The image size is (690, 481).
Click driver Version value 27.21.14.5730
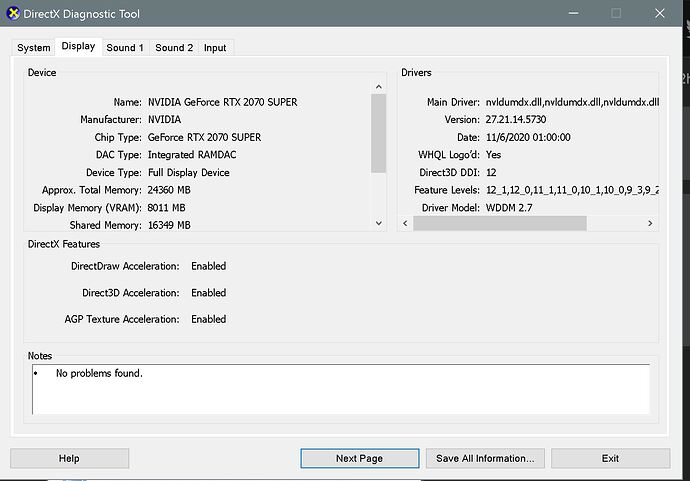(516, 120)
